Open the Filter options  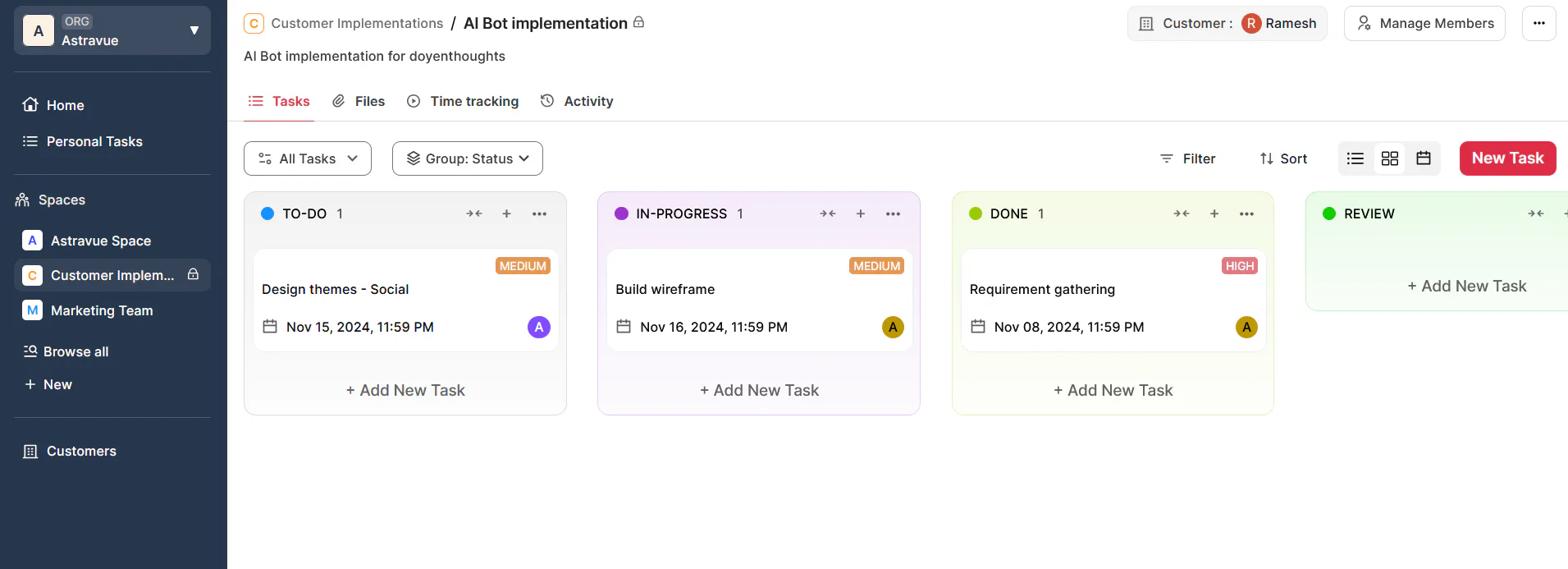(1187, 158)
